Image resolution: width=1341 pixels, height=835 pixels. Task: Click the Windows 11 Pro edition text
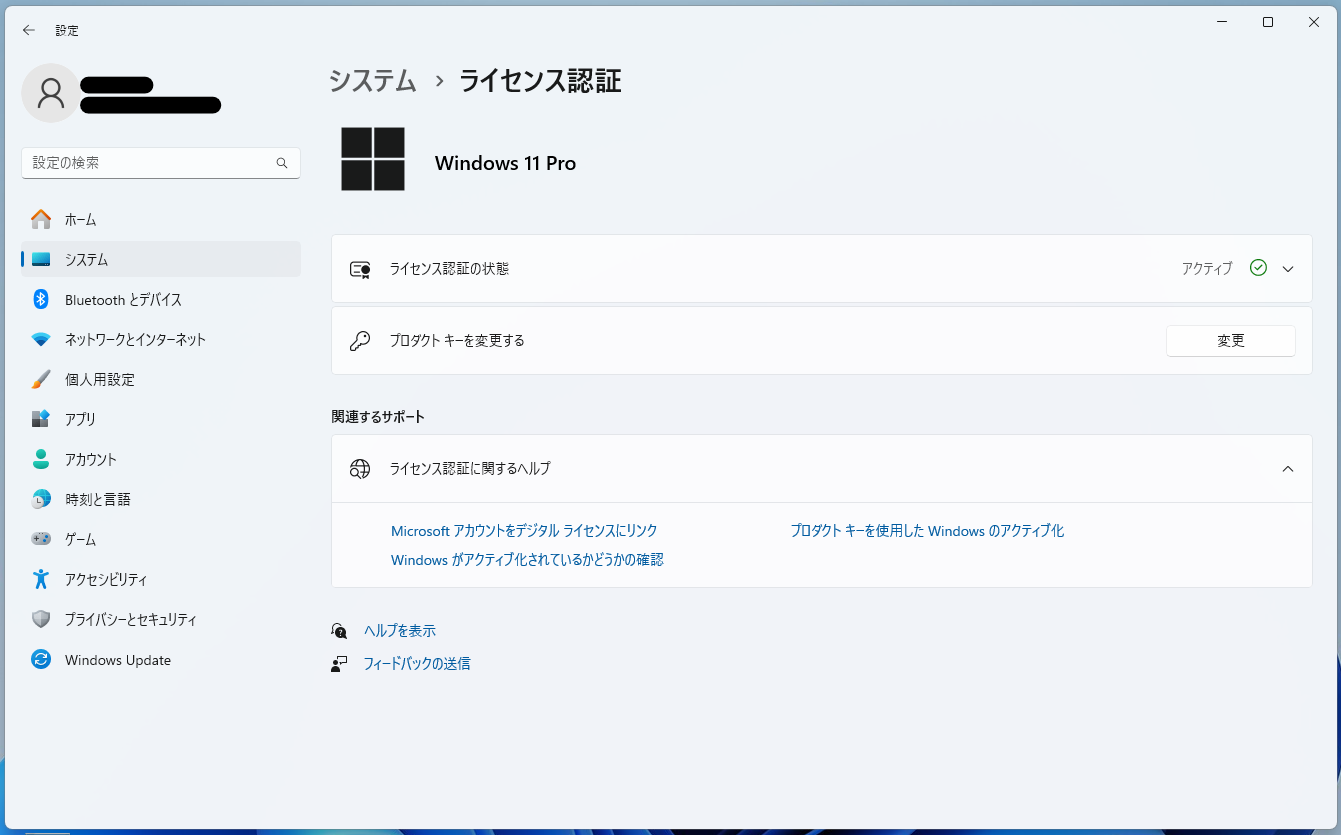(505, 163)
